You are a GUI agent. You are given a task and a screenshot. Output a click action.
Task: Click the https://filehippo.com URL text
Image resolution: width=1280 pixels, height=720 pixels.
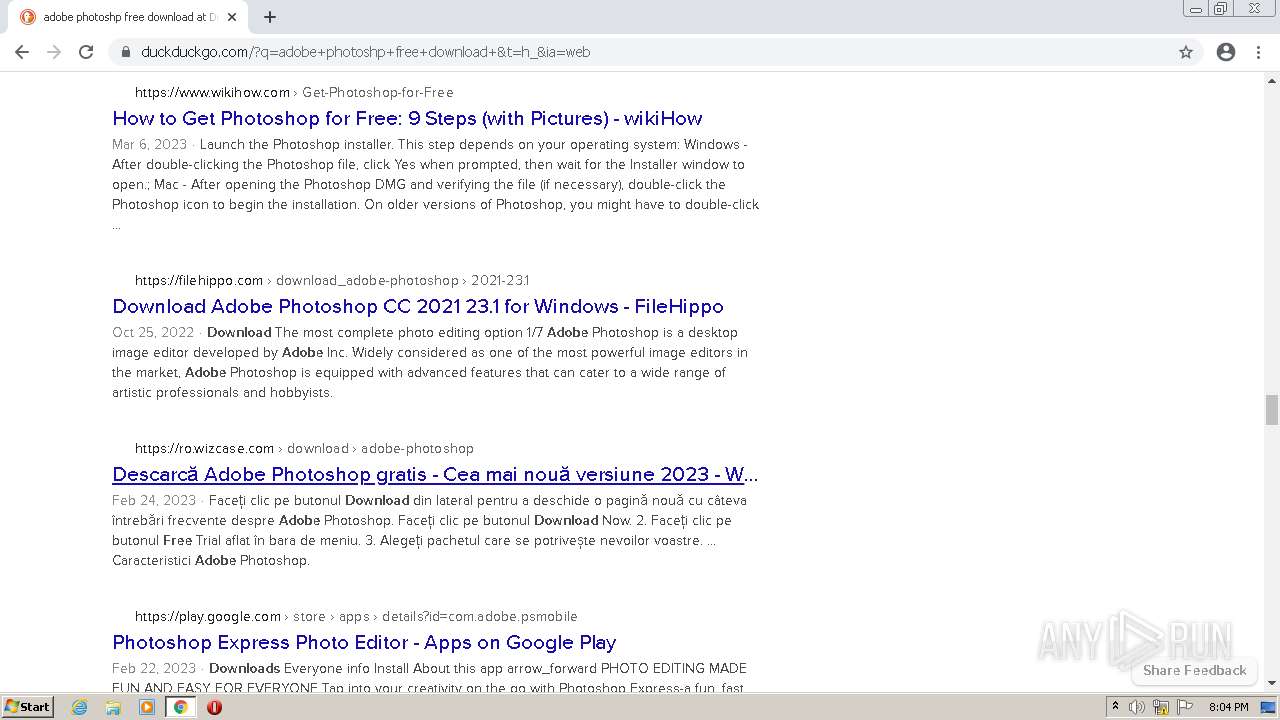click(199, 280)
